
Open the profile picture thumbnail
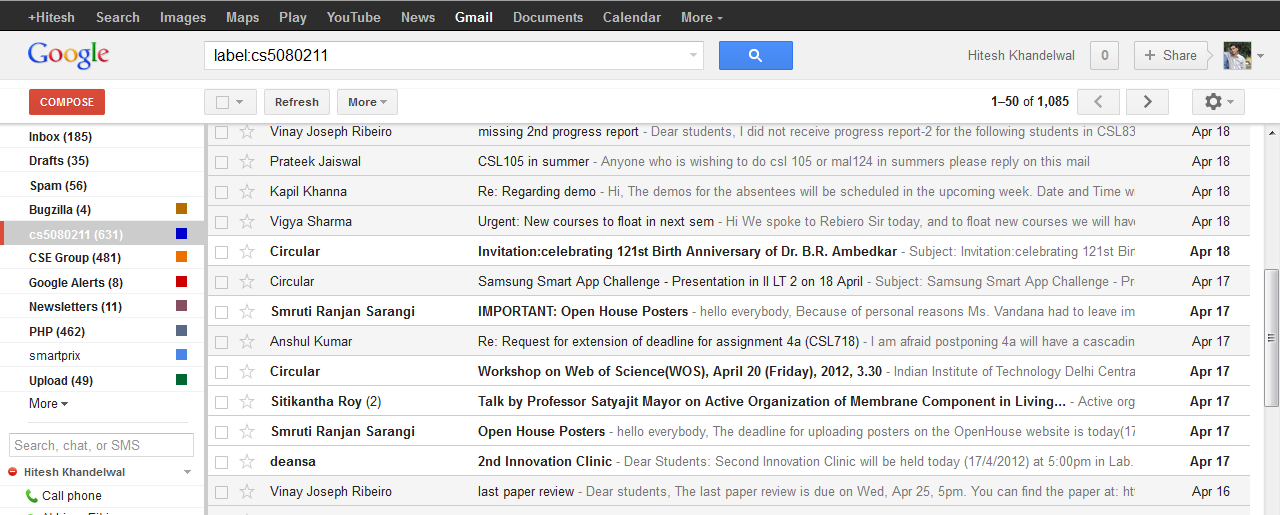[x=1237, y=56]
